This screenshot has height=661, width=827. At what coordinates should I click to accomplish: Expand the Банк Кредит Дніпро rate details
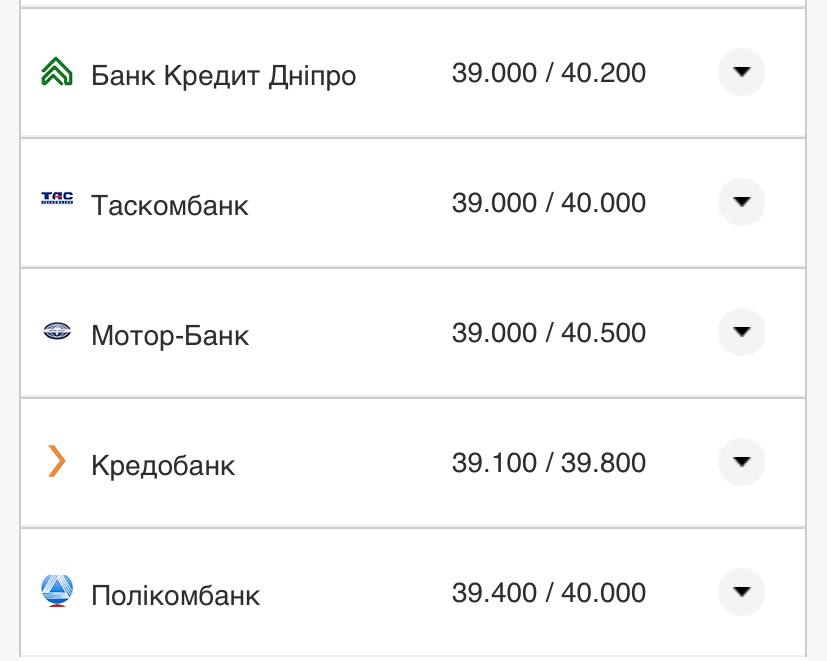point(741,72)
